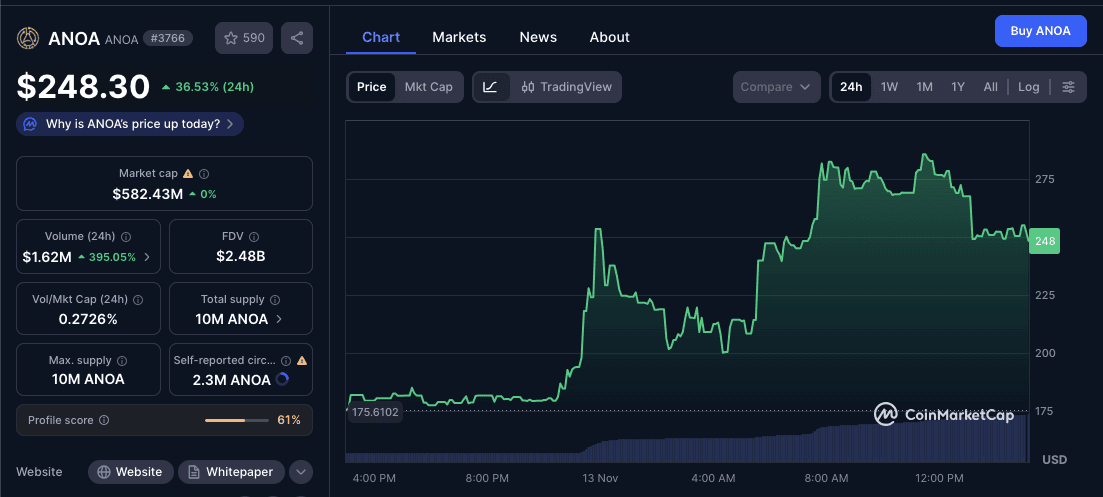Show Volume (24h) info tooltip icon
This screenshot has height=497, width=1103.
(x=128, y=237)
